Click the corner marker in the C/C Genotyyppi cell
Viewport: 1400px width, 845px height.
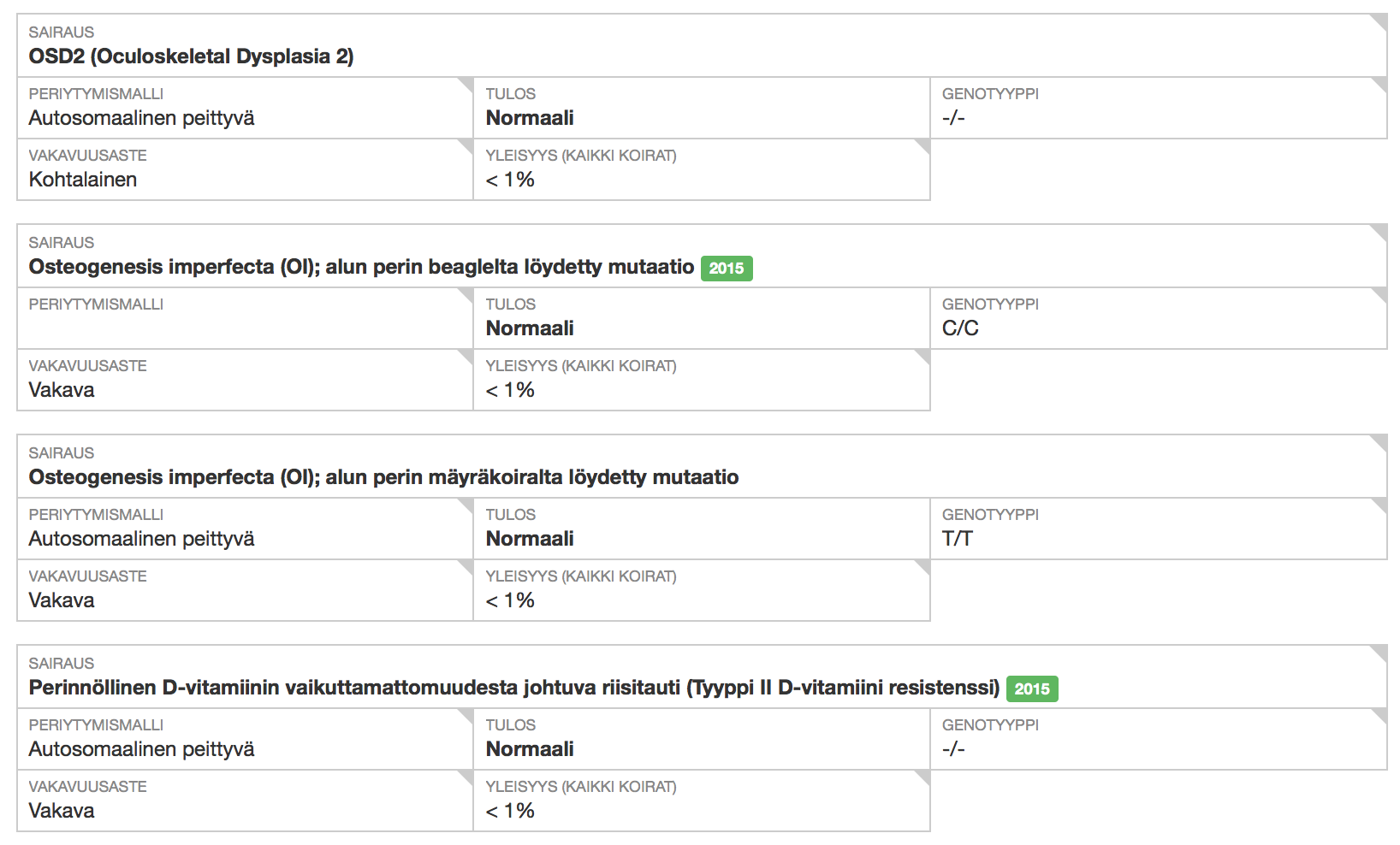point(1379,294)
